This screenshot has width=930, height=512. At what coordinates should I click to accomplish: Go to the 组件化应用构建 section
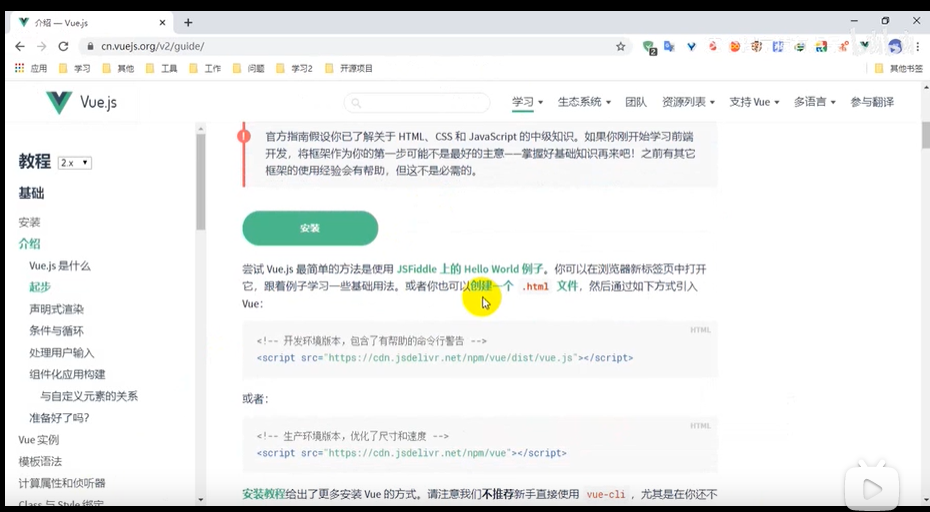[67, 374]
